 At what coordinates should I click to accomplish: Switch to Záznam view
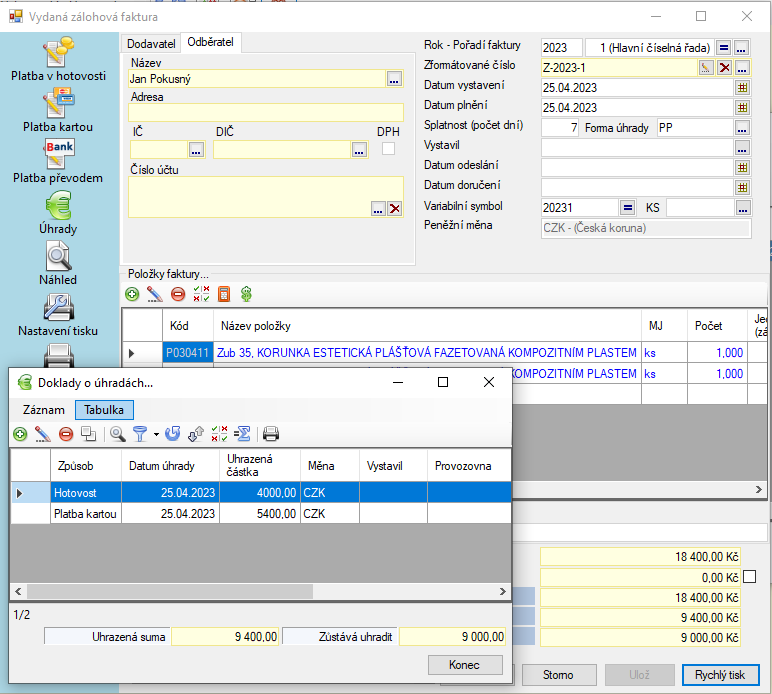(43, 410)
